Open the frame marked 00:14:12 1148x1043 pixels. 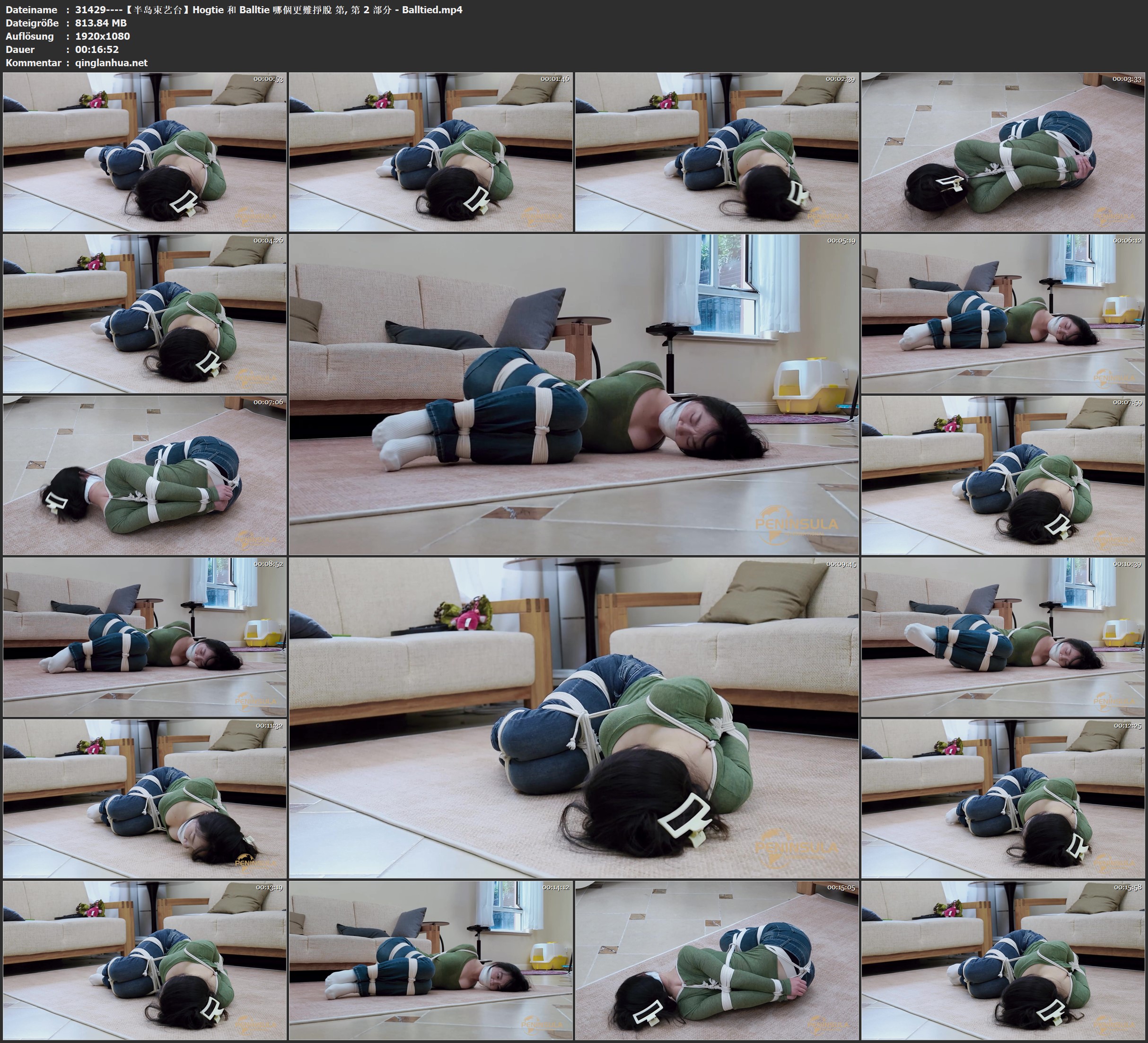pyautogui.click(x=431, y=960)
